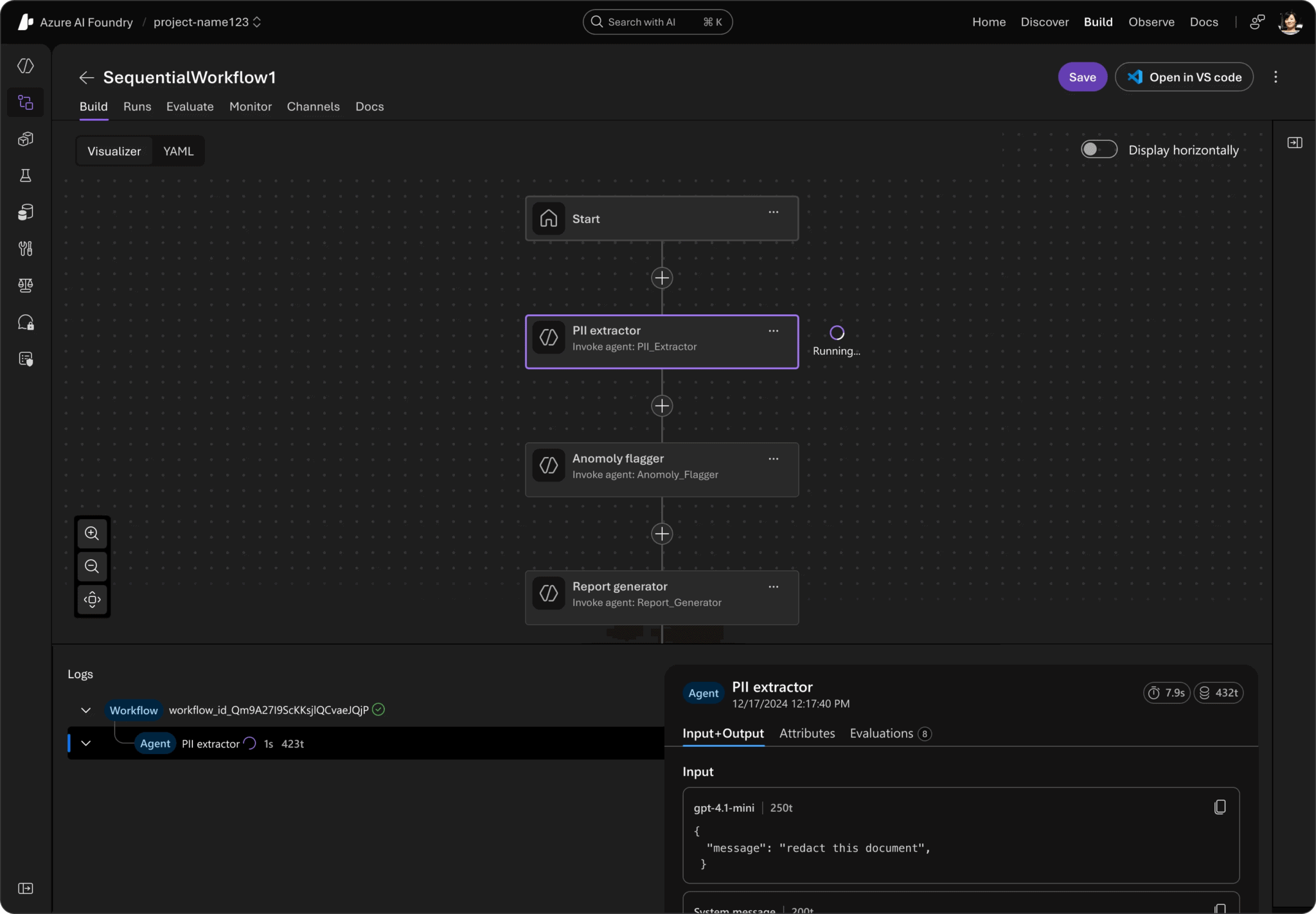Open the content safety chat-lock icon in sidebar
Screen dimensions: 1316x914
pyautogui.click(x=26, y=322)
